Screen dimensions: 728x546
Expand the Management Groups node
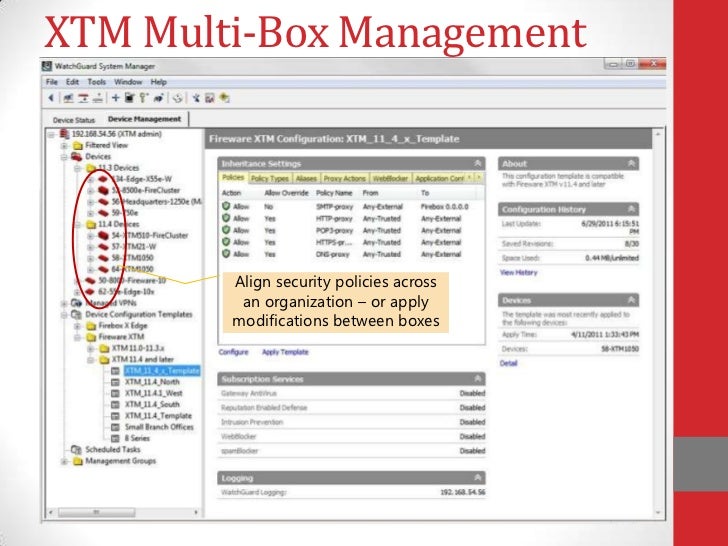click(65, 462)
